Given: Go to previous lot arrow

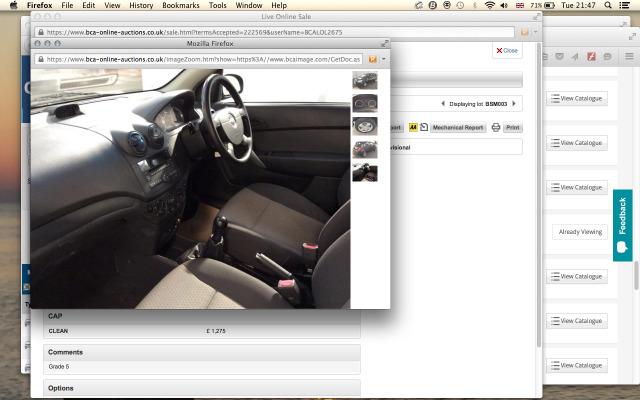Looking at the screenshot, I should (443, 104).
